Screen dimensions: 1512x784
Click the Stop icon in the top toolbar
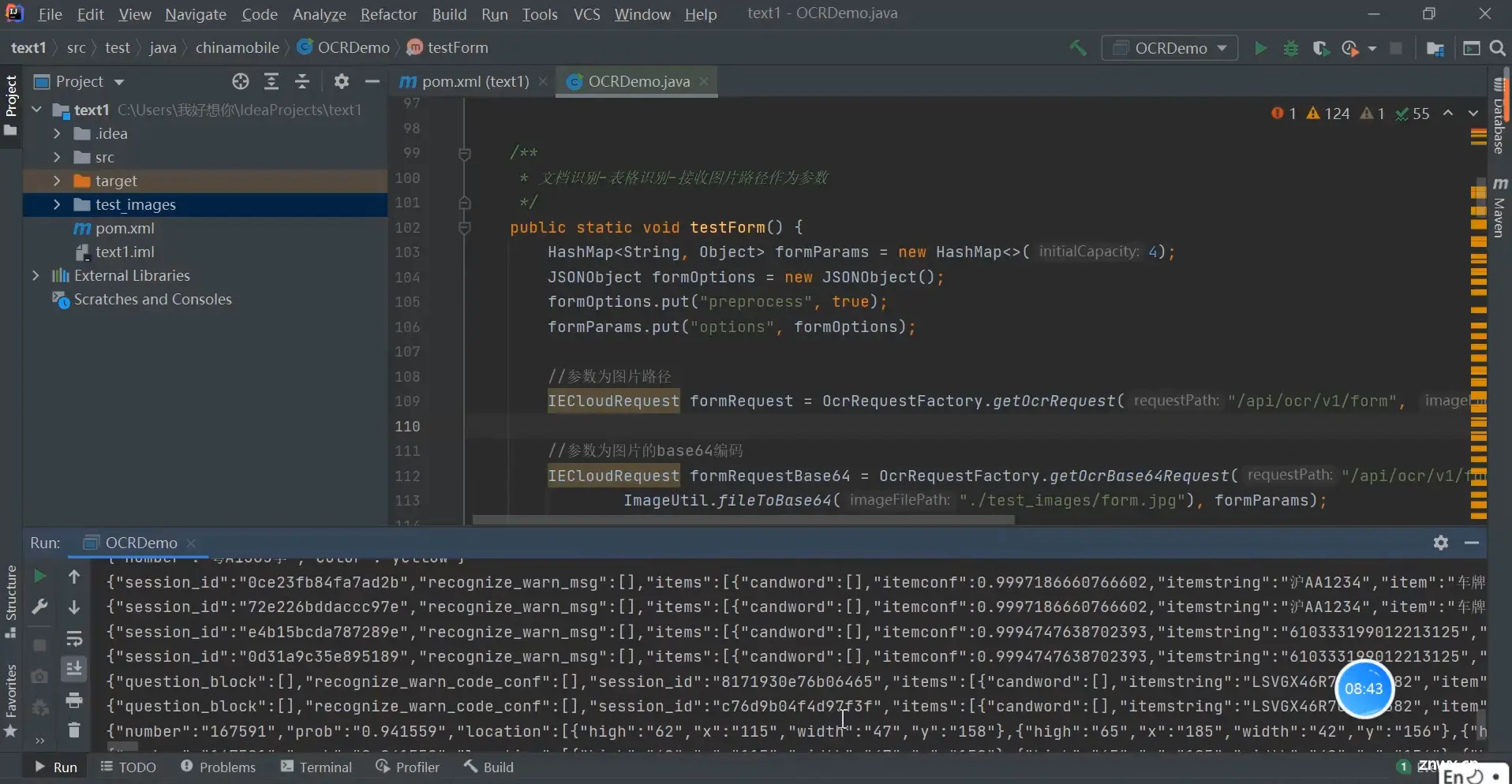[x=1396, y=48]
